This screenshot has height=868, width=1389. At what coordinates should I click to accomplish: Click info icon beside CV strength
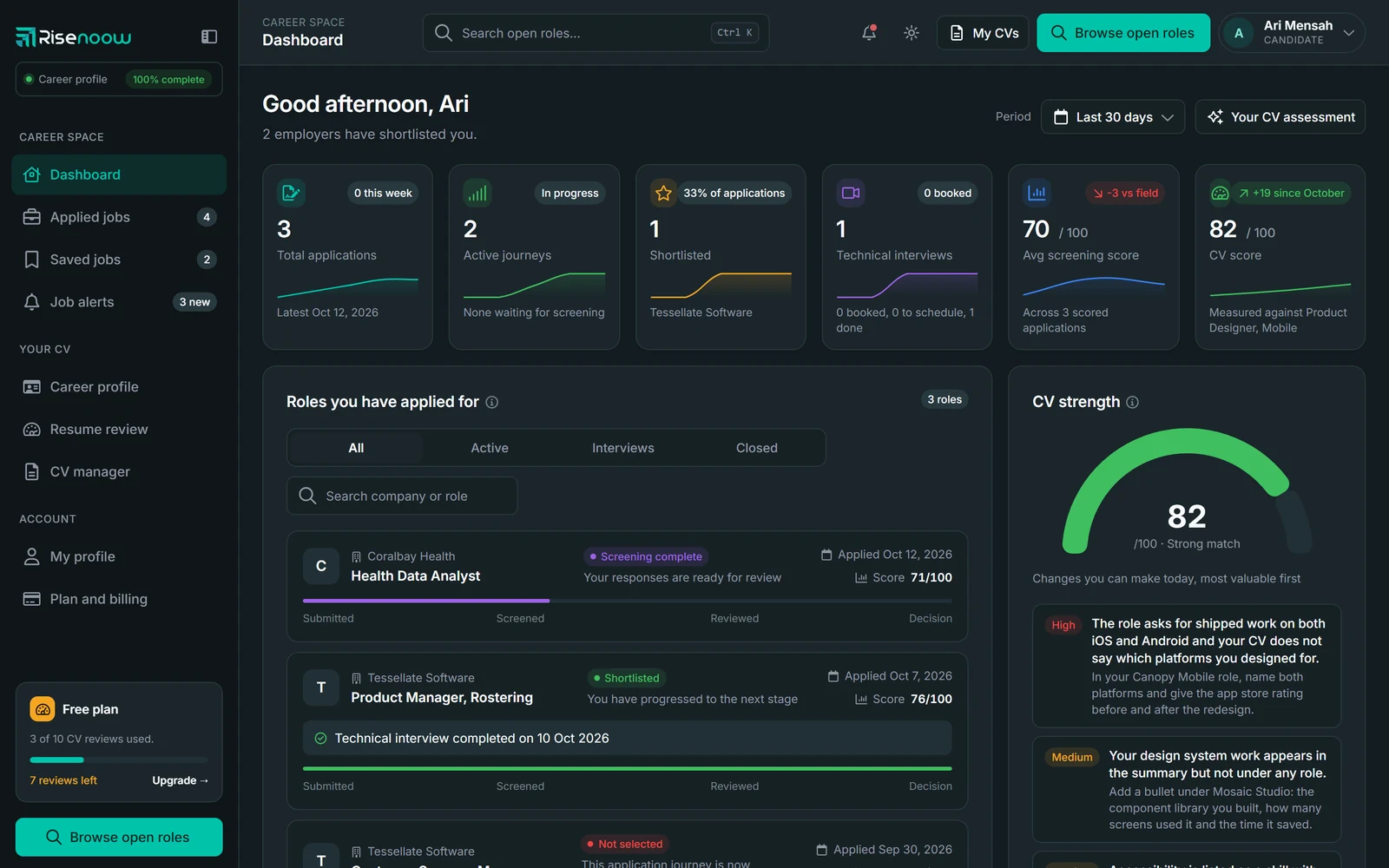click(1133, 402)
